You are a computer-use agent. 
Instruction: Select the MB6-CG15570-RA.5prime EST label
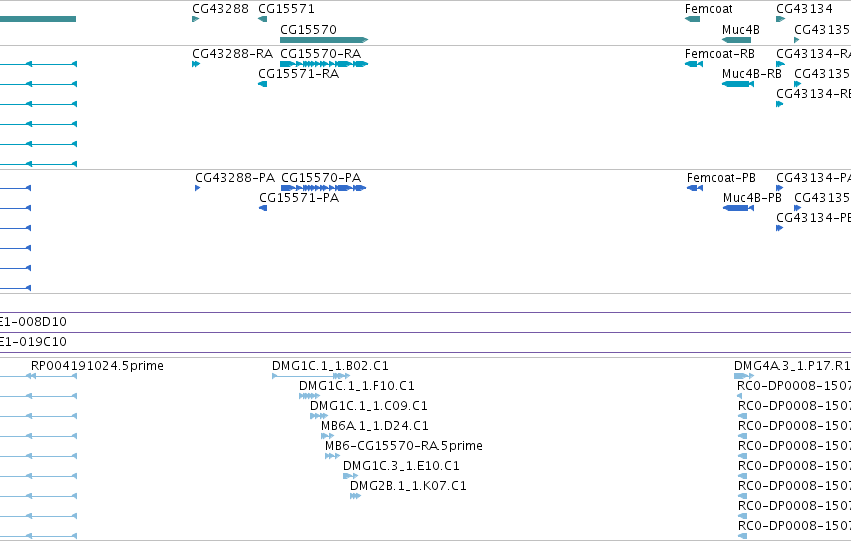[x=404, y=446]
